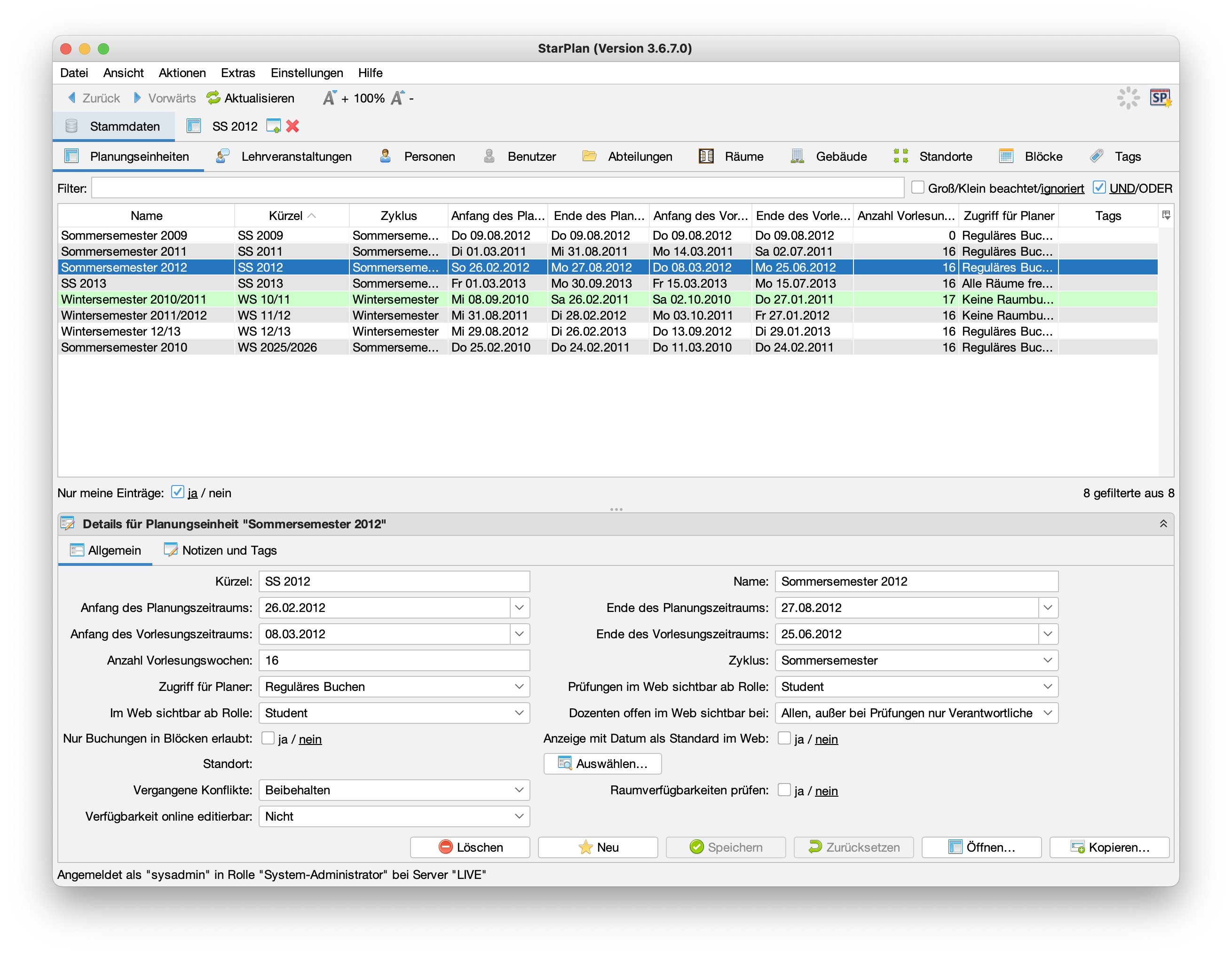The width and height of the screenshot is (1232, 956).
Task: Click the decrease font size A- icon
Action: point(398,98)
